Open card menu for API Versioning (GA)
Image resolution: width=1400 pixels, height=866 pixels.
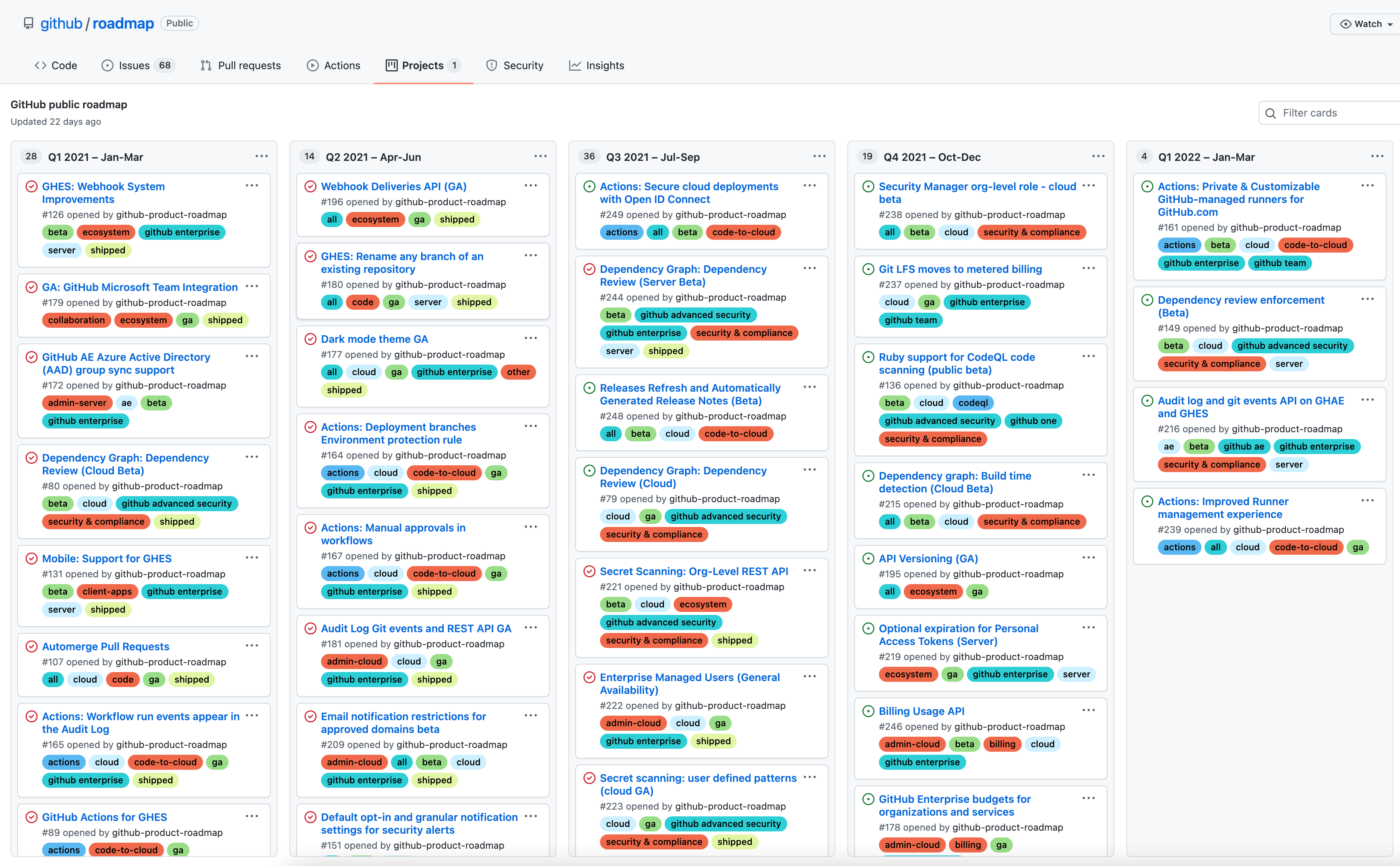coord(1088,557)
